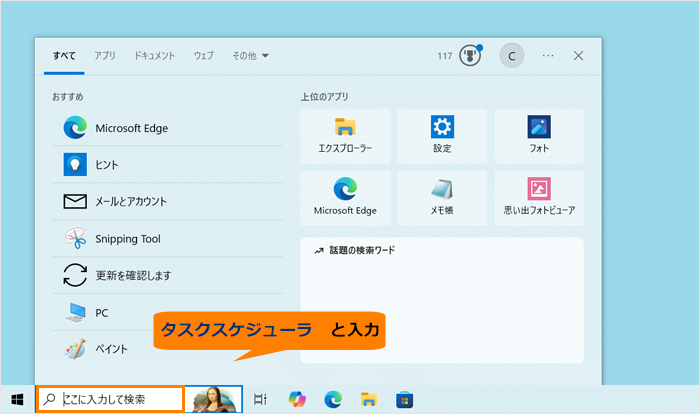Open エクスプローラー top app tile

point(345,136)
